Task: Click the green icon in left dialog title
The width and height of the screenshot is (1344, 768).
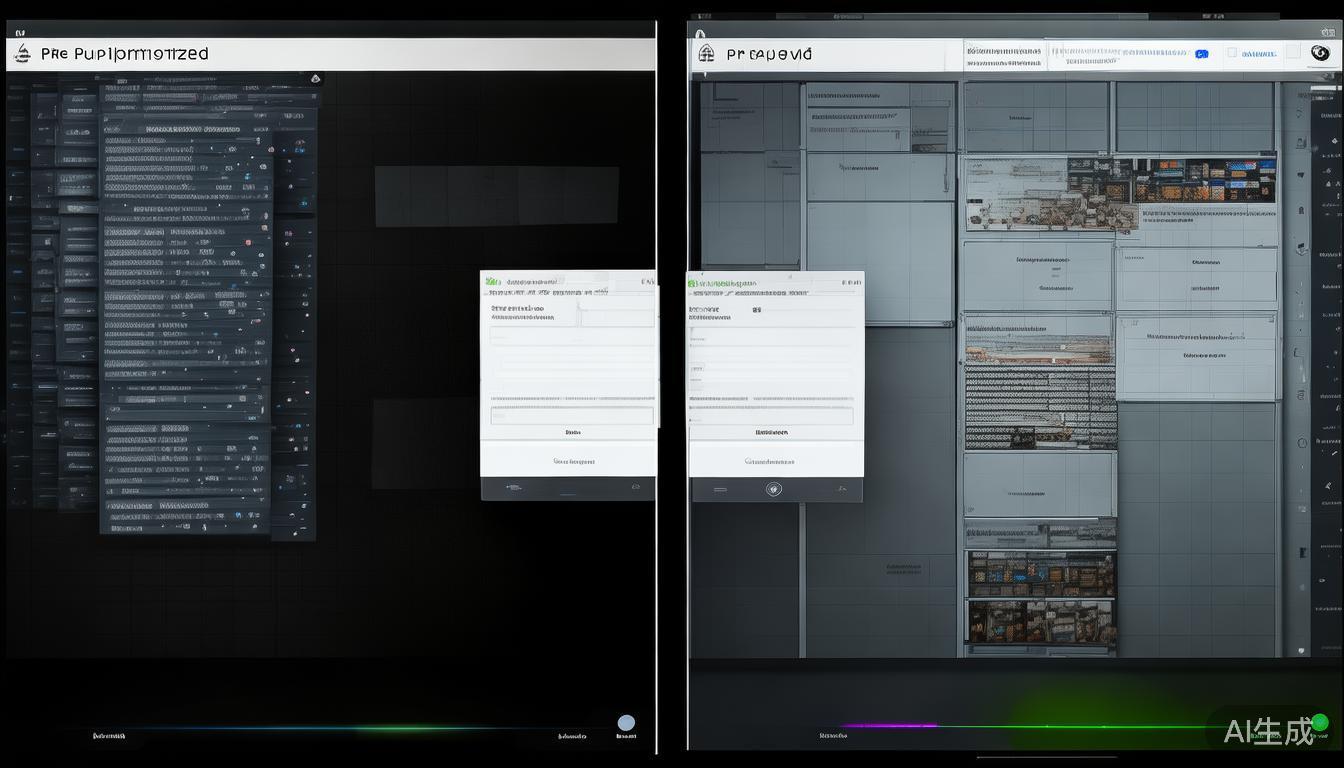Action: [492, 282]
